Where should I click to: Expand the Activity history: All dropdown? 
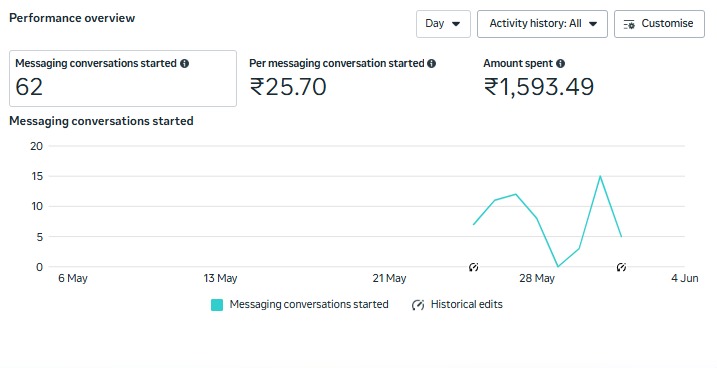point(542,24)
